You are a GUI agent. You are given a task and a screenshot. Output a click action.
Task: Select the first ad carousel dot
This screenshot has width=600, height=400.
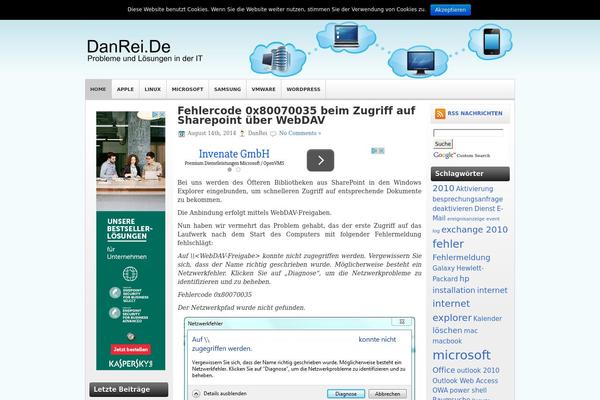[x=230, y=170]
